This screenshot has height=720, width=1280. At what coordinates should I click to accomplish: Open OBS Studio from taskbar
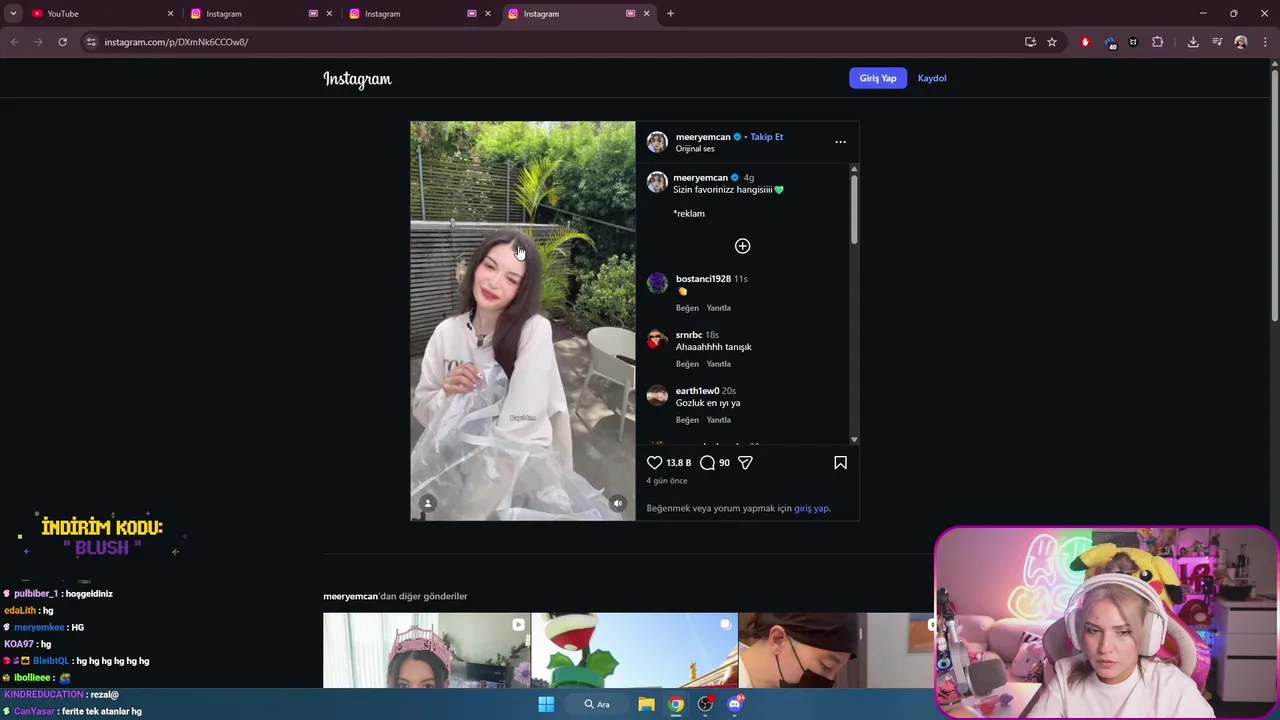point(706,704)
